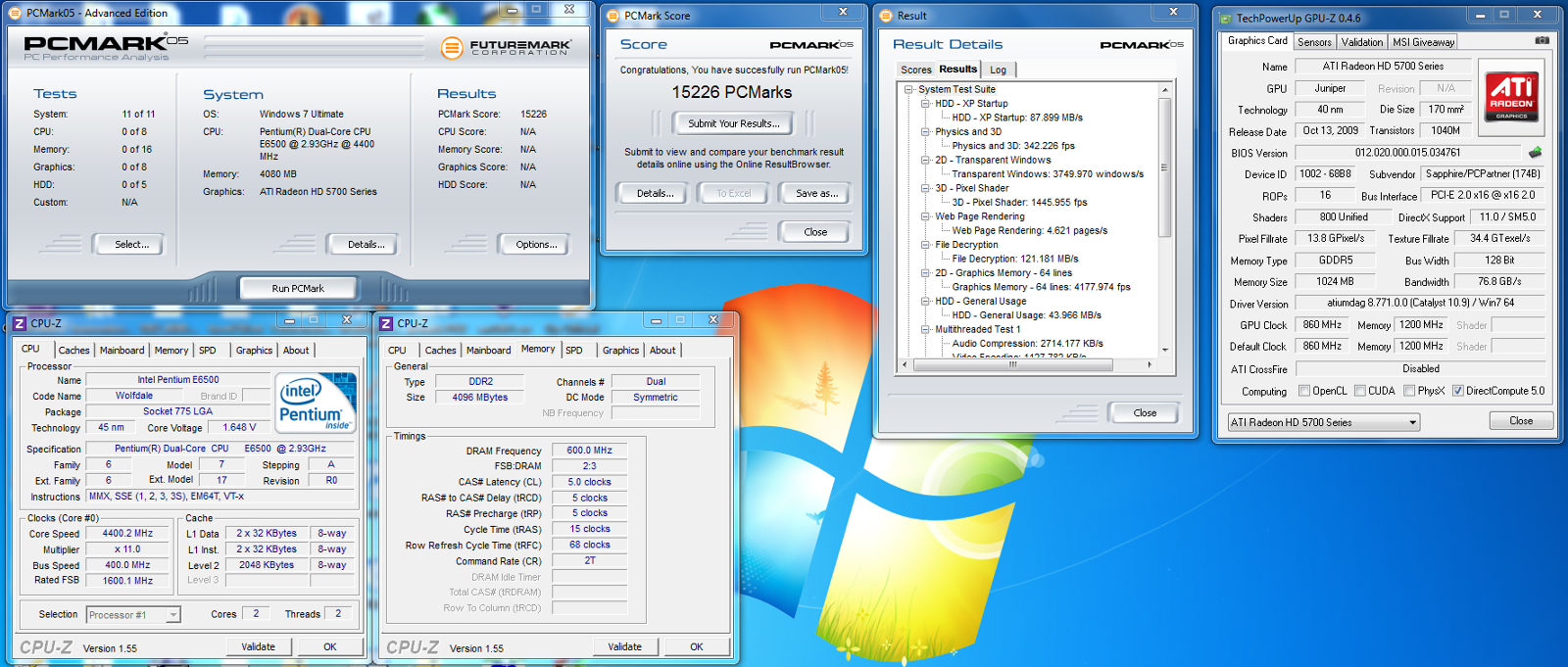Click the CPU-Z icon of the Memory tab window

386,323
